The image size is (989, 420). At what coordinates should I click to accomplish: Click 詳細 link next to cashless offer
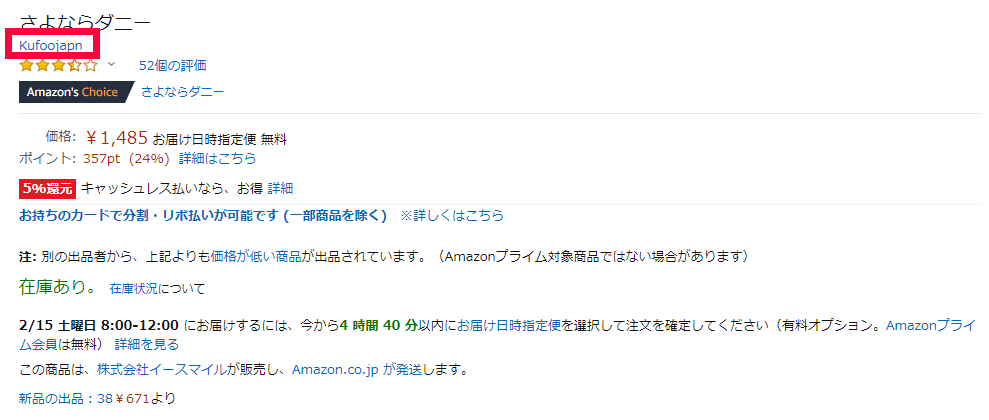click(x=281, y=188)
